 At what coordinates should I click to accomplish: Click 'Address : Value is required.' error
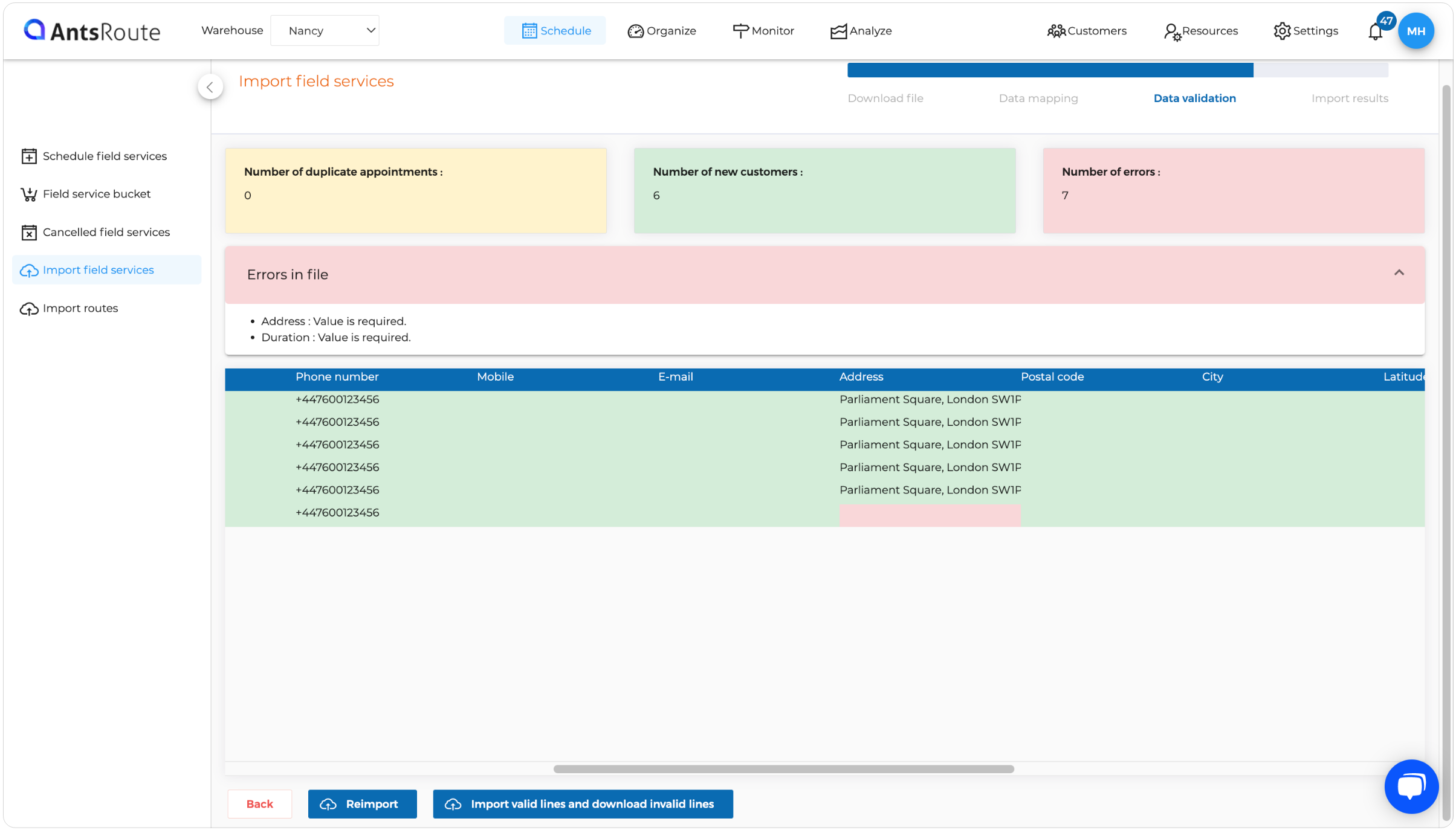coord(334,321)
